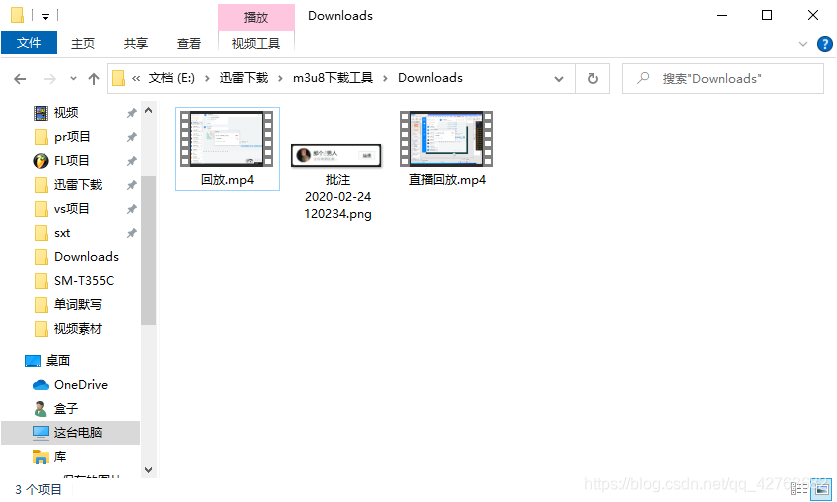
Task: Expand the ribbon with the chevron
Action: (x=802, y=44)
